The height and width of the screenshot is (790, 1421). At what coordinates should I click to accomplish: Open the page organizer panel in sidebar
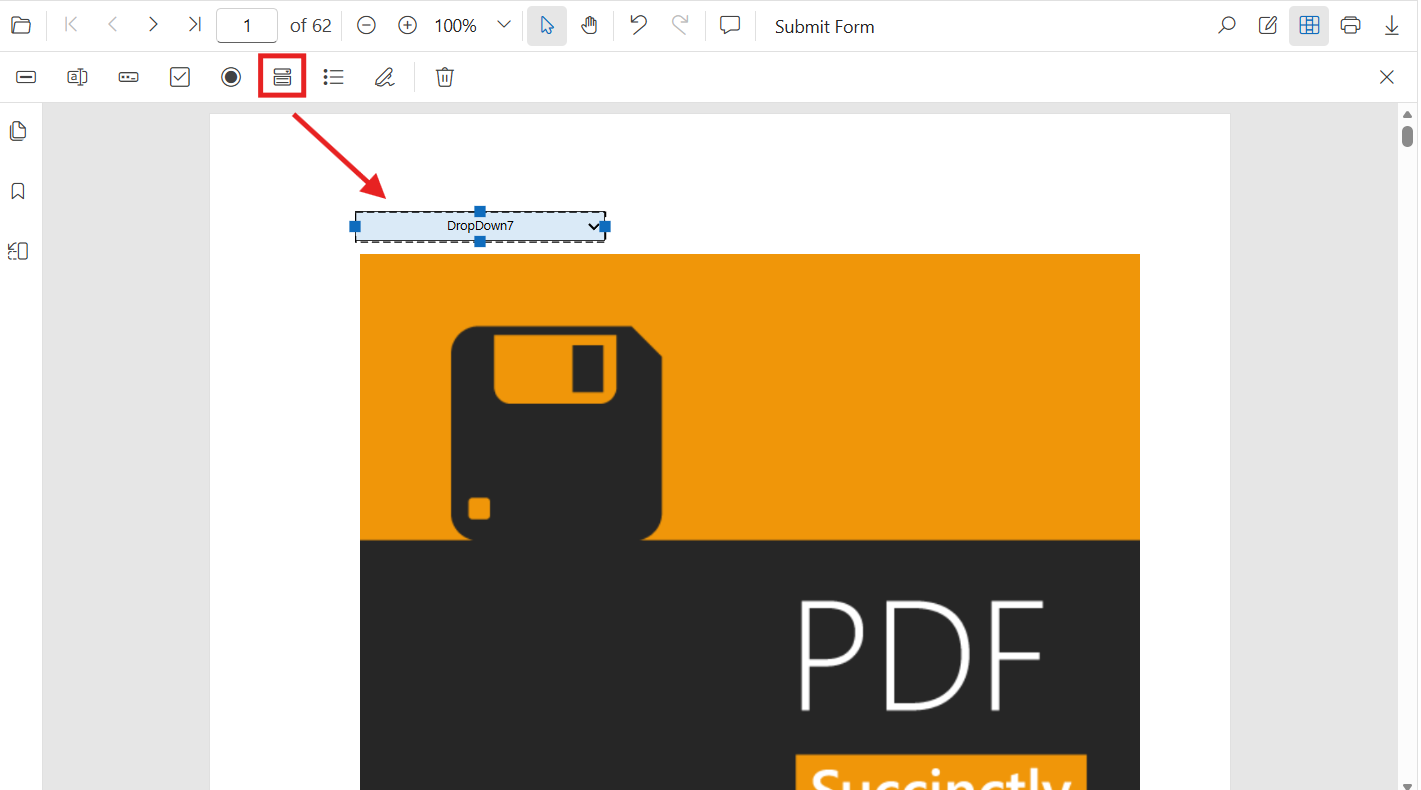coord(18,251)
